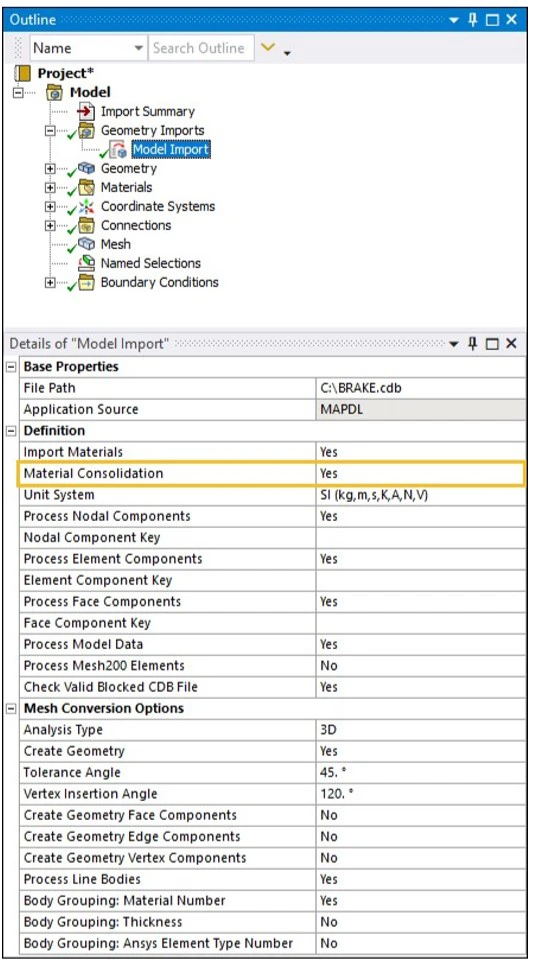Viewport: 533px width, 965px height.
Task: Maximize the Details of Model Import panel
Action: pos(492,343)
